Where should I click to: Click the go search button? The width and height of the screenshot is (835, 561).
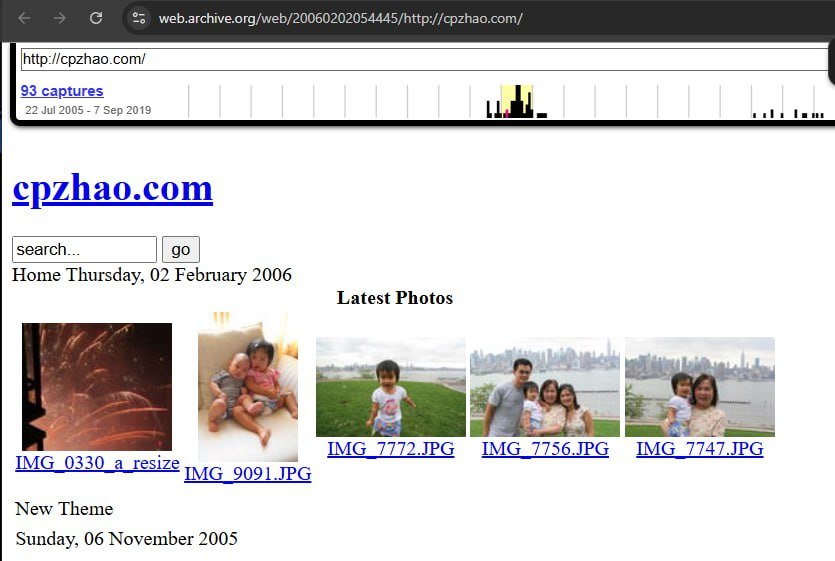click(x=181, y=249)
